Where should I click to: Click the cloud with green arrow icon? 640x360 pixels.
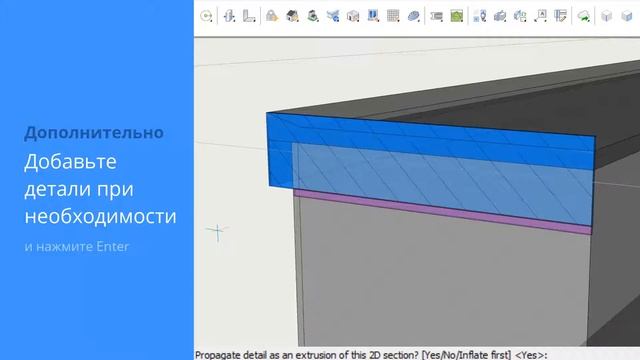point(584,16)
